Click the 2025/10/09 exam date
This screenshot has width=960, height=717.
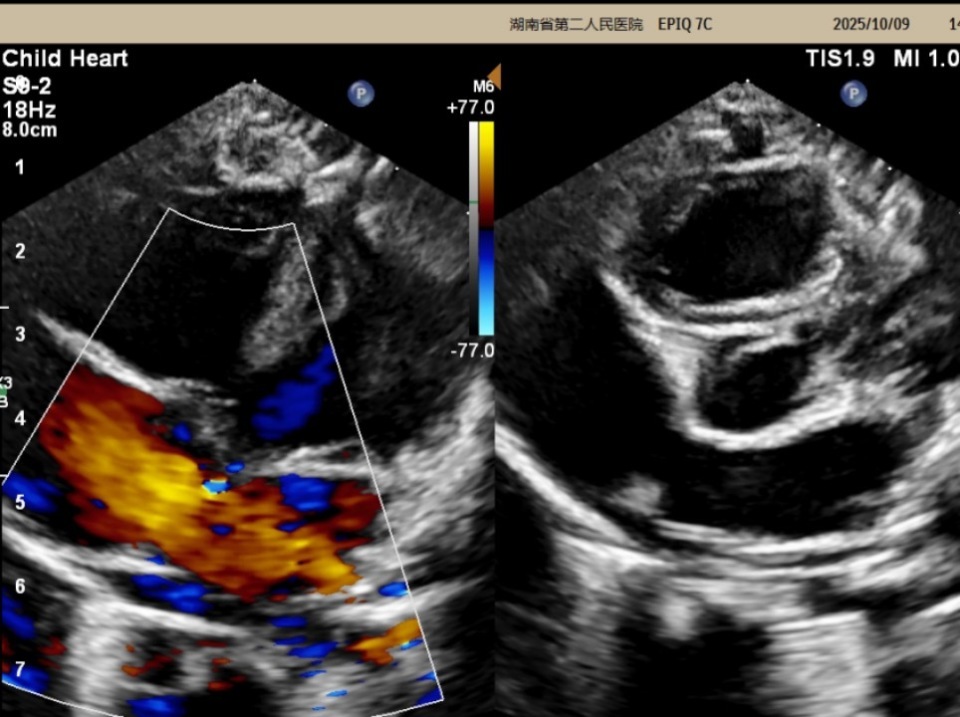point(871,24)
